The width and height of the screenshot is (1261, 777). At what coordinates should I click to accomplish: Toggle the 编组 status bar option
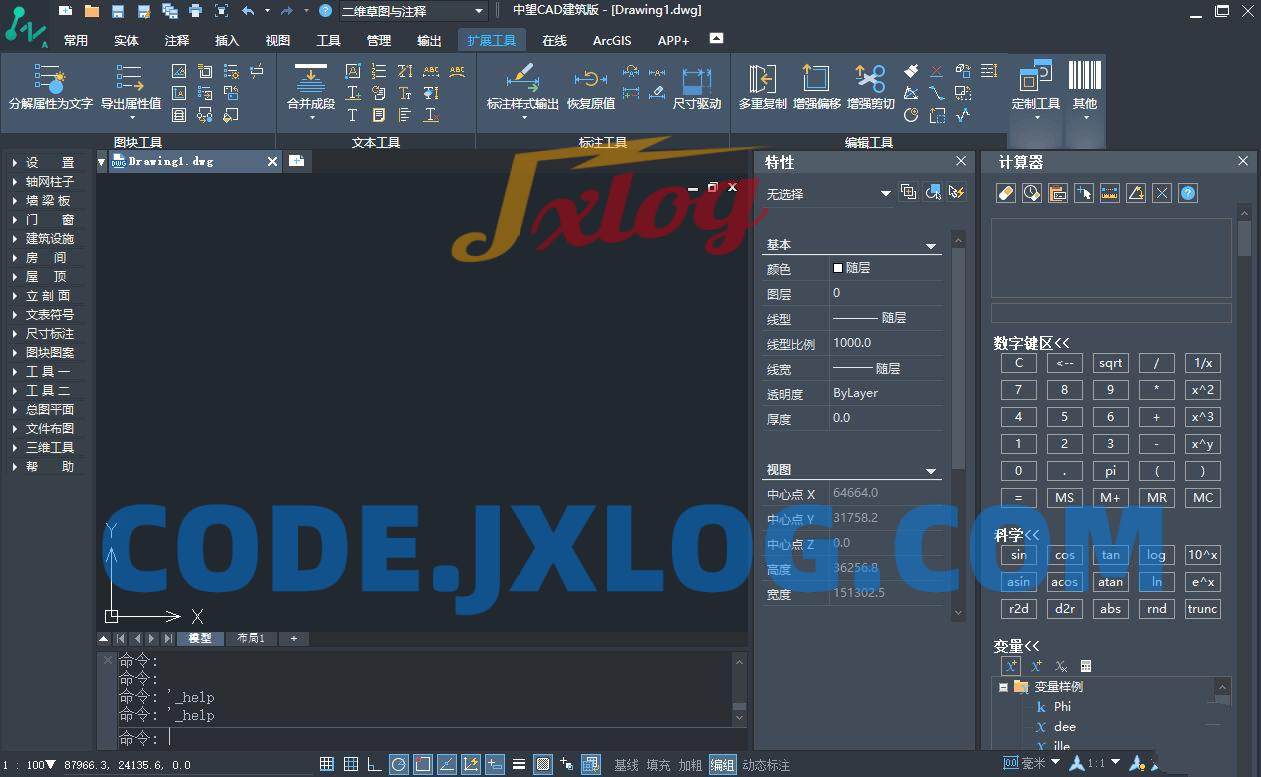click(x=721, y=765)
